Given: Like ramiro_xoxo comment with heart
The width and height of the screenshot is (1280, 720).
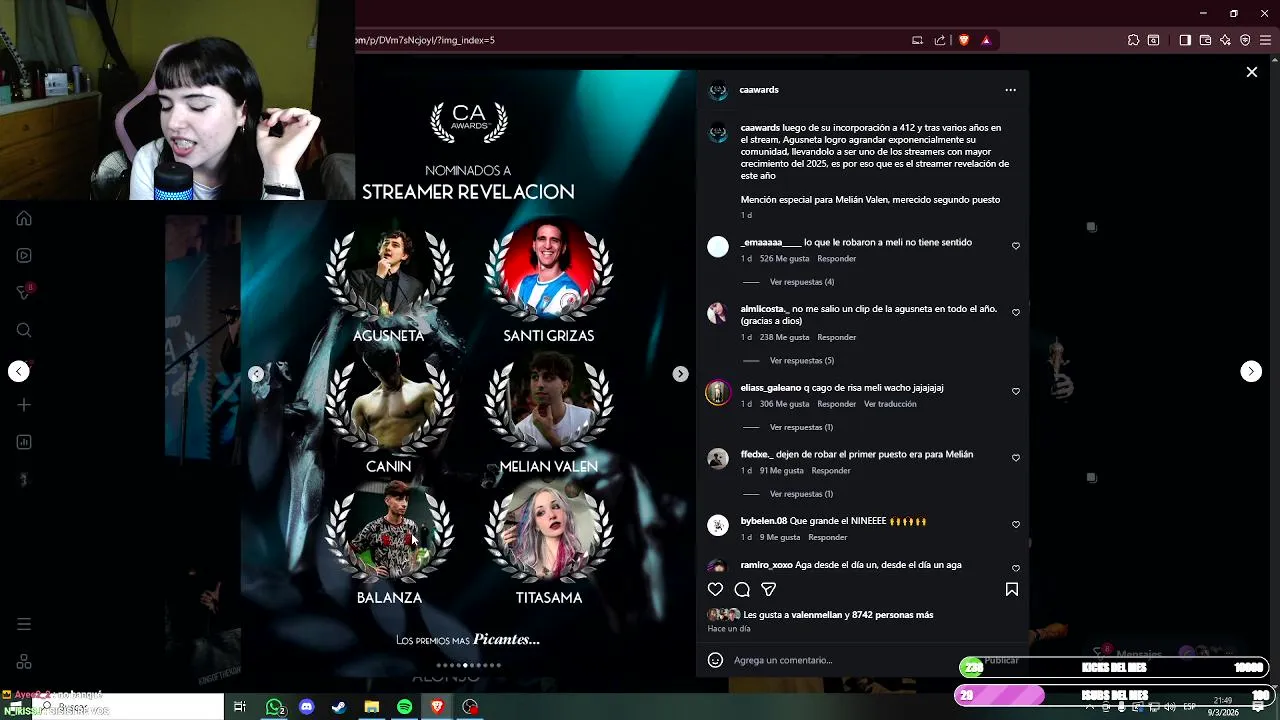Looking at the screenshot, I should 1015,569.
